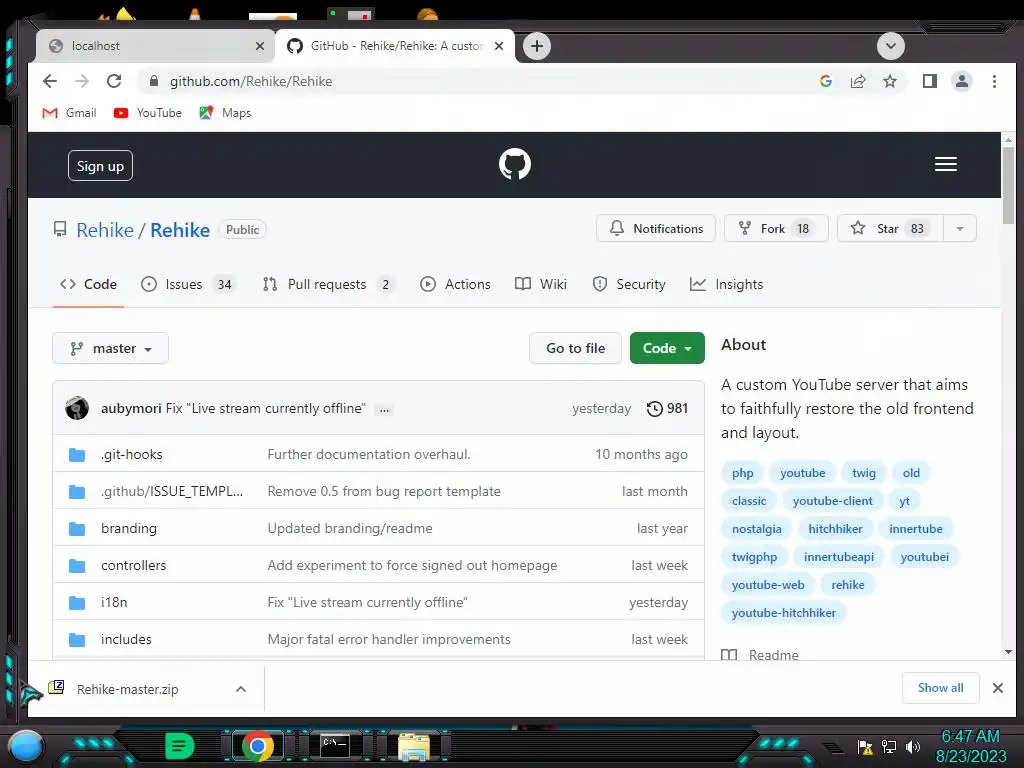Click the padlock site info icon
The width and height of the screenshot is (1024, 768).
pos(154,81)
